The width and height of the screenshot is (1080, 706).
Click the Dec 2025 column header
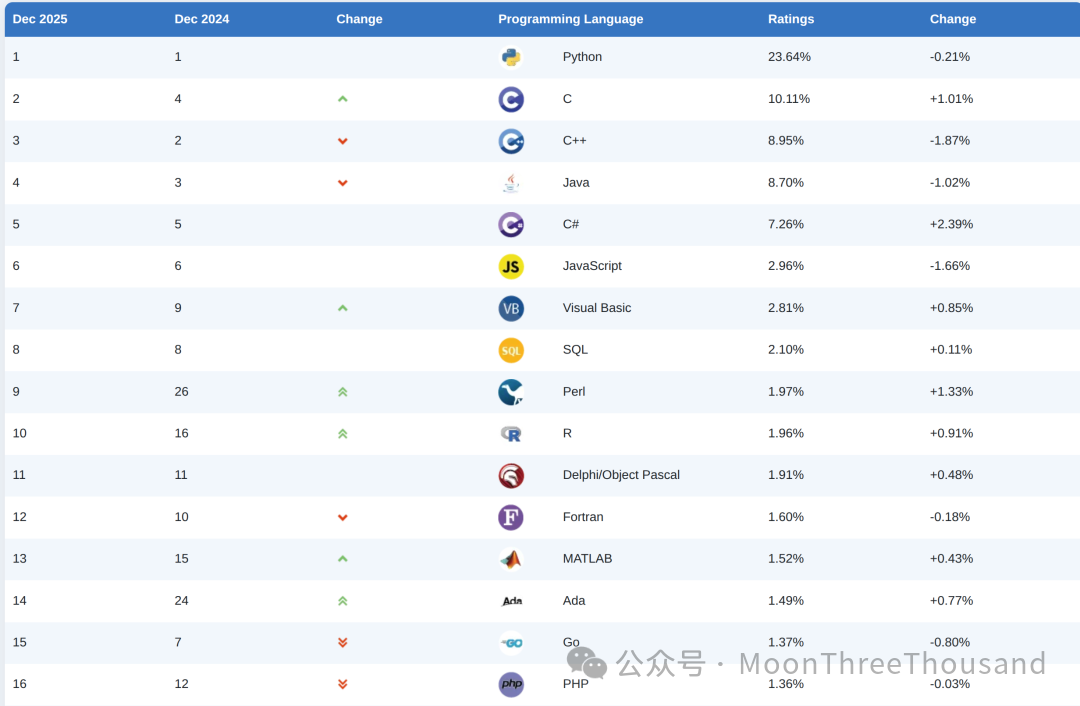40,19
